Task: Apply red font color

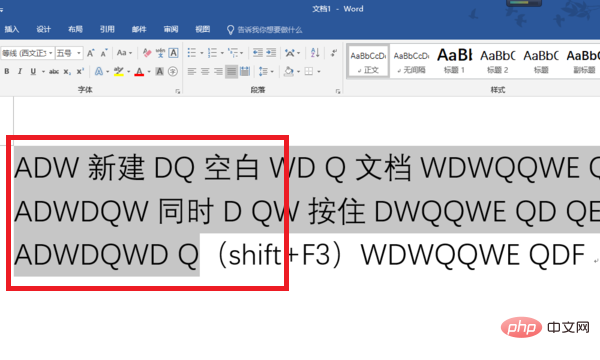Action: click(139, 72)
